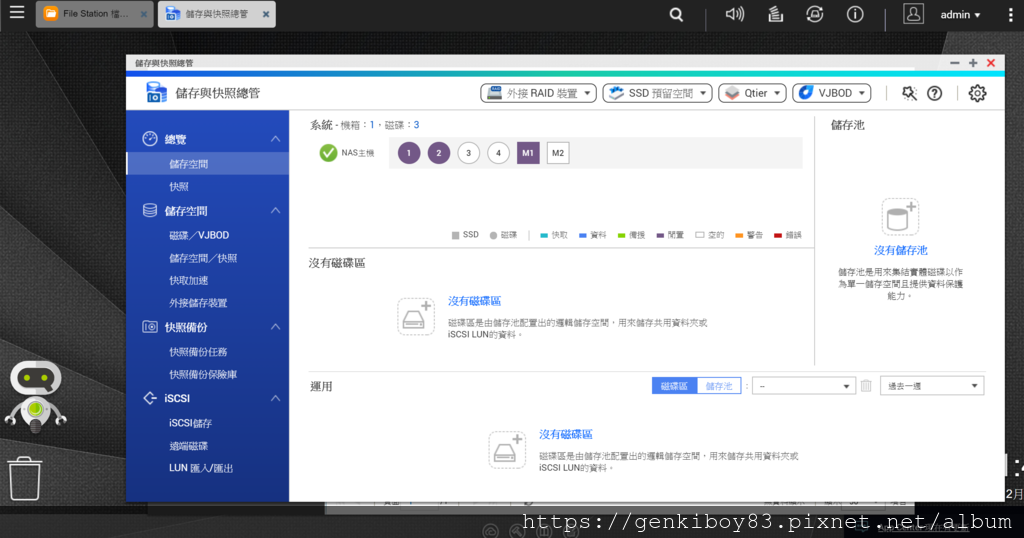Screen dimensions: 1024x538
Task: Open the SSD 預留空間 dropdown
Action: 658,93
